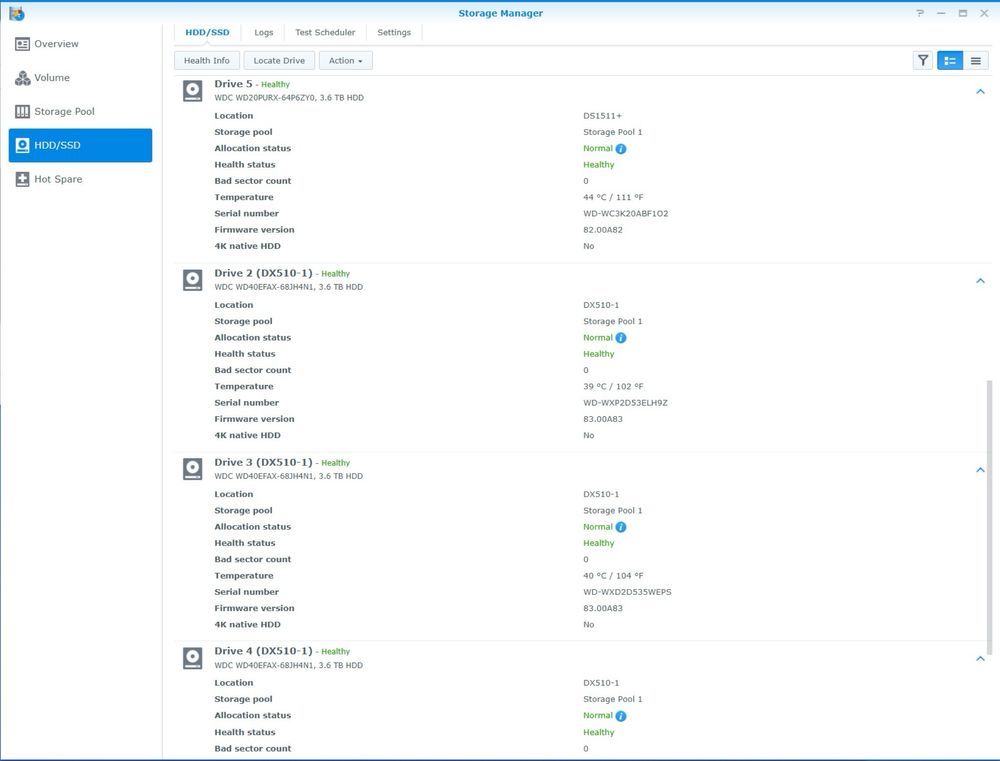The height and width of the screenshot is (761, 1000).
Task: Click info icon beside Drive 3 allocation status
Action: click(x=621, y=527)
